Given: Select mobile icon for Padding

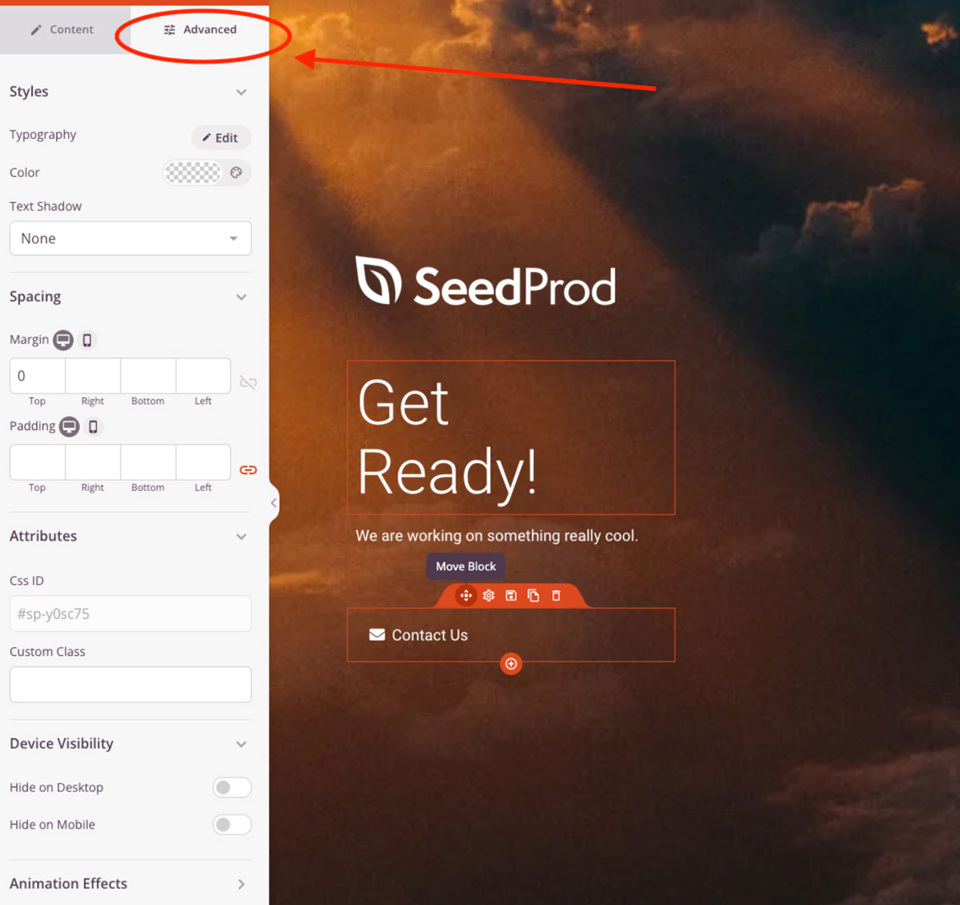Looking at the screenshot, I should (93, 426).
